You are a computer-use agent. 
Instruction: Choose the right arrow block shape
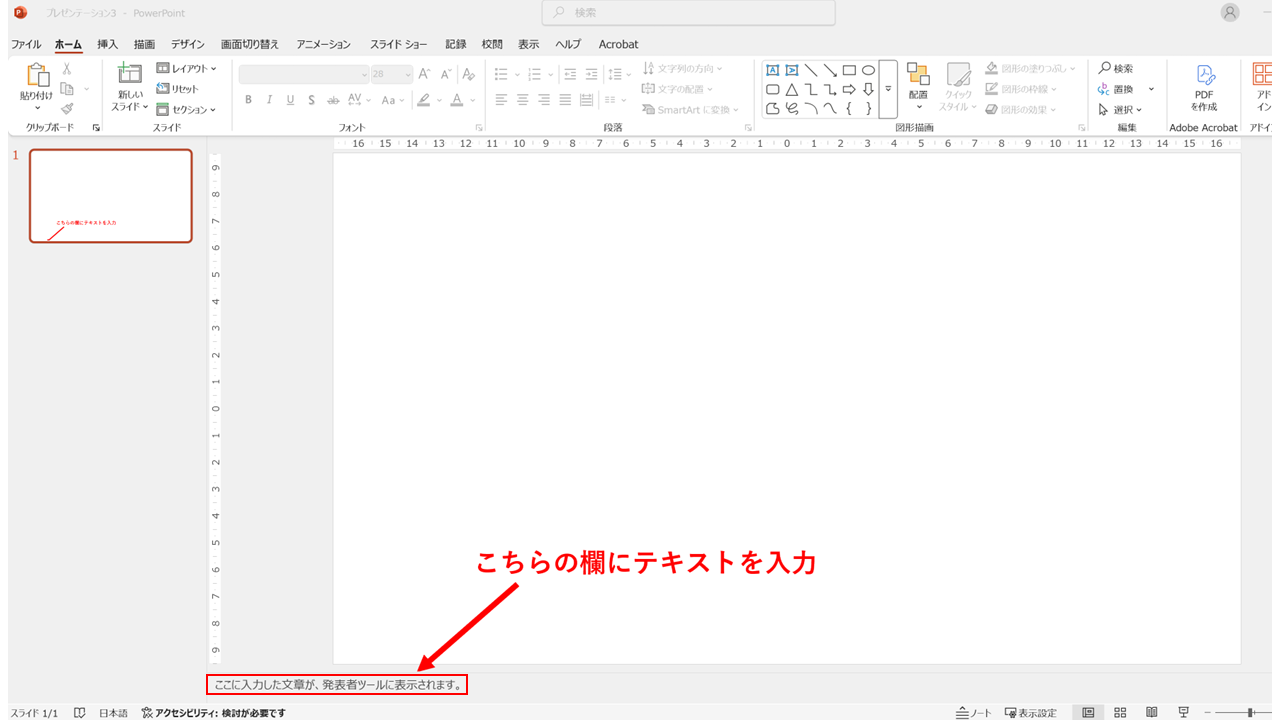point(849,89)
